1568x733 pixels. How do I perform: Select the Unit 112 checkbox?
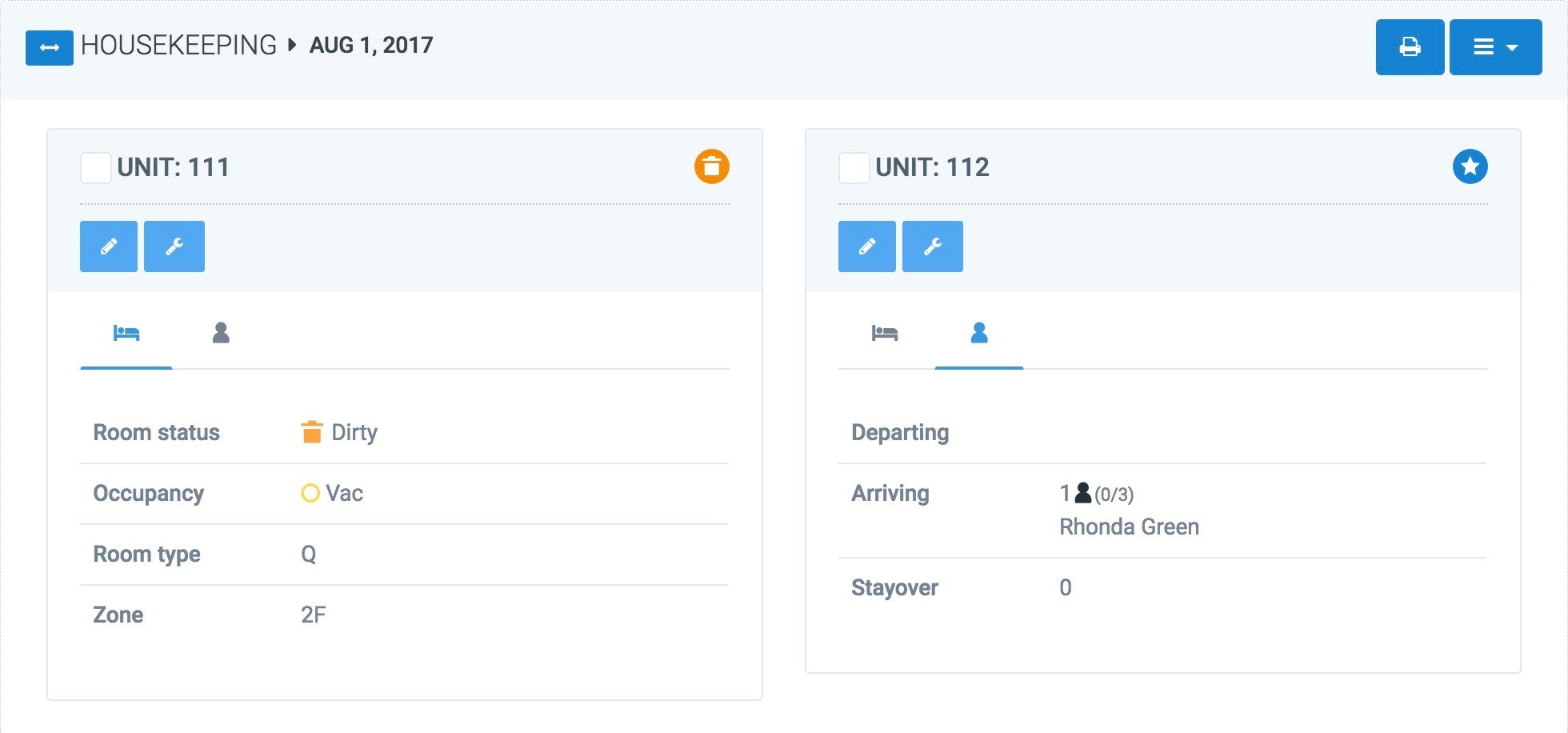(854, 168)
